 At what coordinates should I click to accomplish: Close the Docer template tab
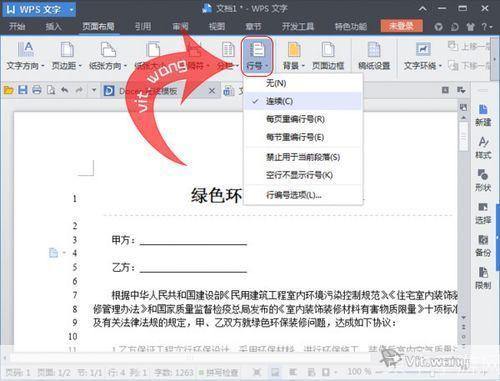(x=212, y=90)
